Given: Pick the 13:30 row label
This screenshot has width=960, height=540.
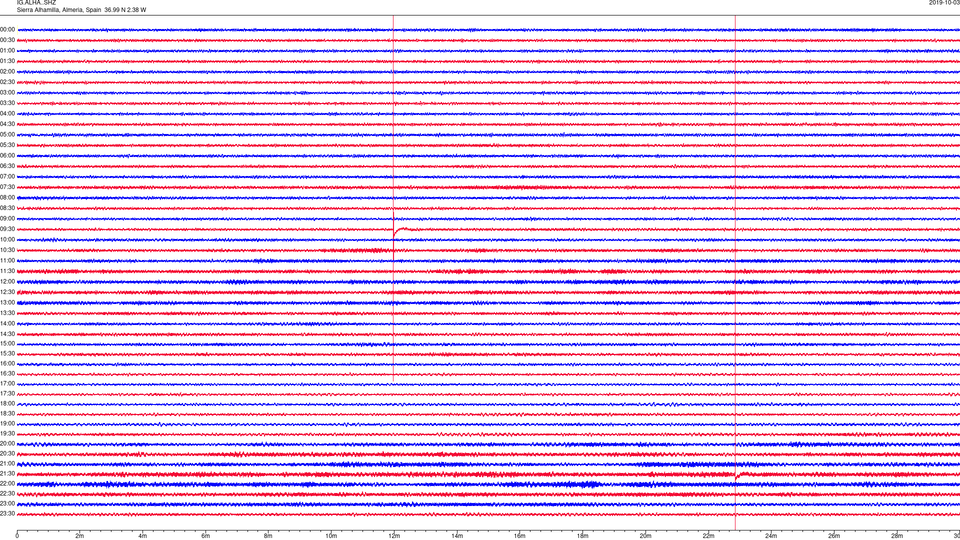Looking at the screenshot, I should tap(7, 313).
